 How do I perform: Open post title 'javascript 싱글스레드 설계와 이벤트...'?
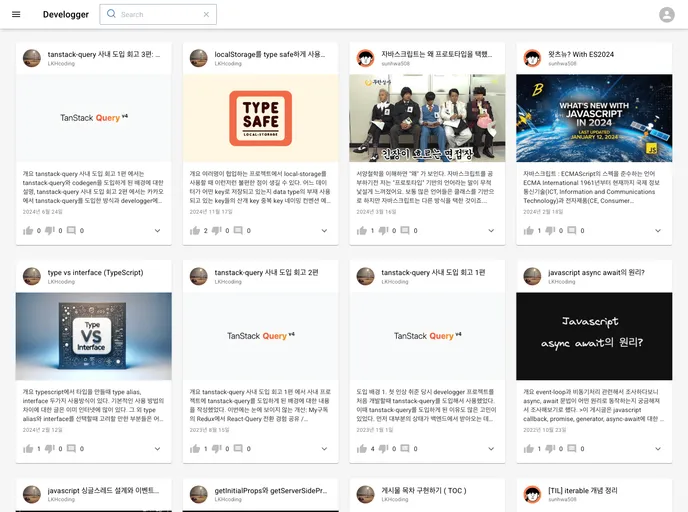(104, 491)
